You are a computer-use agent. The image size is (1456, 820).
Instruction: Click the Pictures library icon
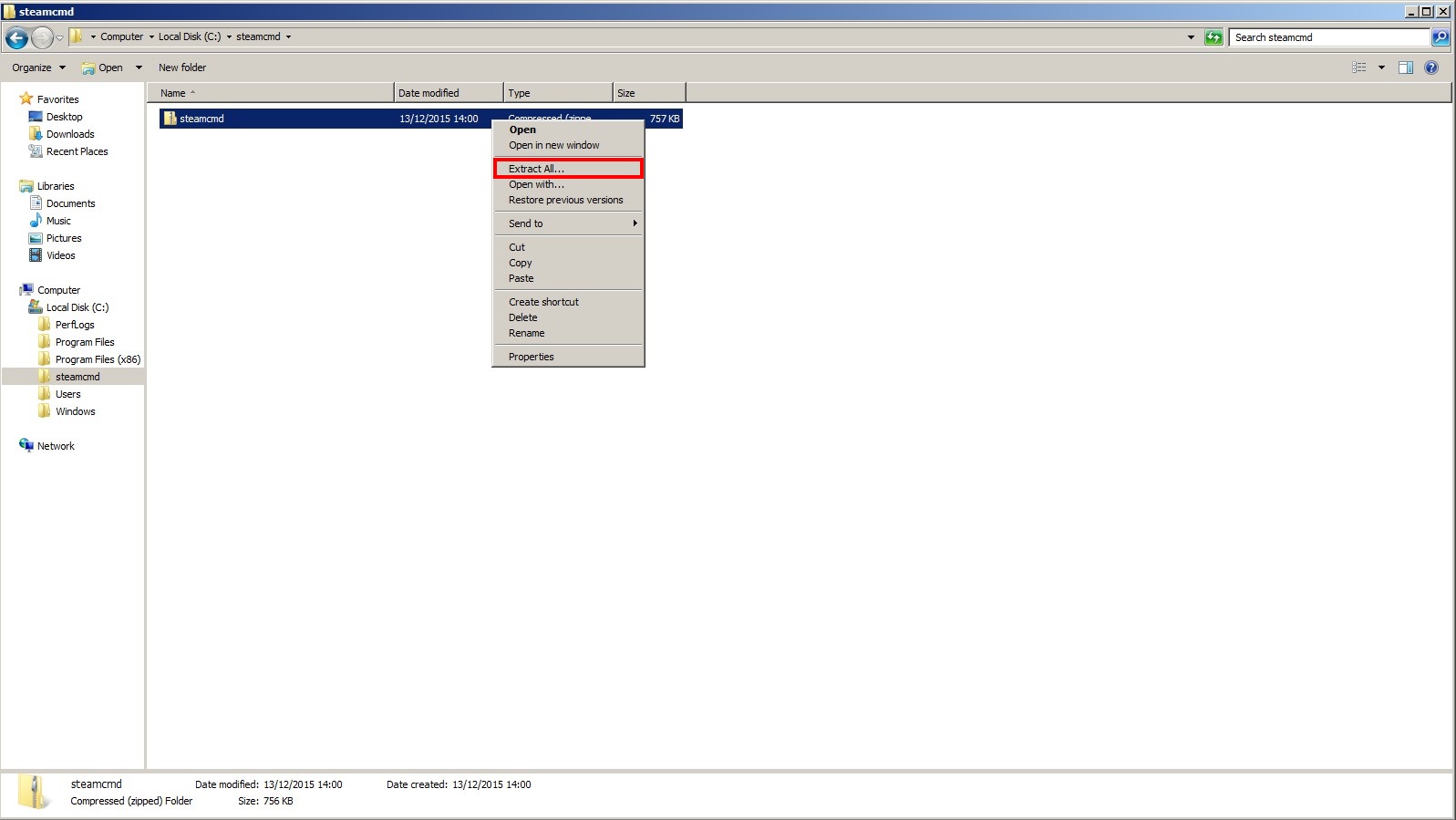pyautogui.click(x=36, y=238)
